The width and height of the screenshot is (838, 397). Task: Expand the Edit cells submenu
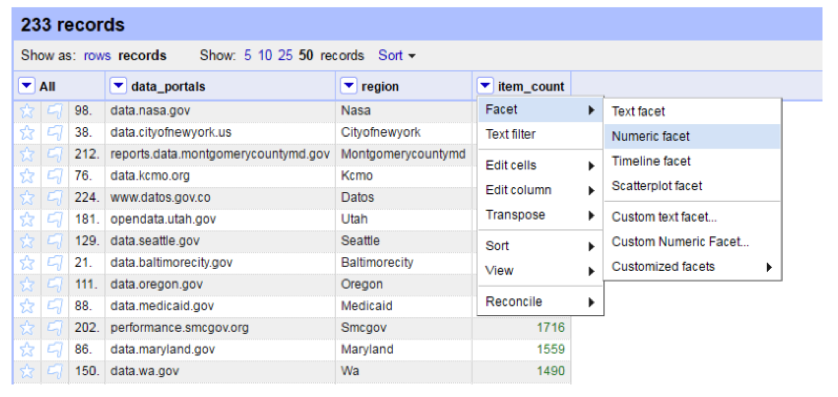coord(540,166)
